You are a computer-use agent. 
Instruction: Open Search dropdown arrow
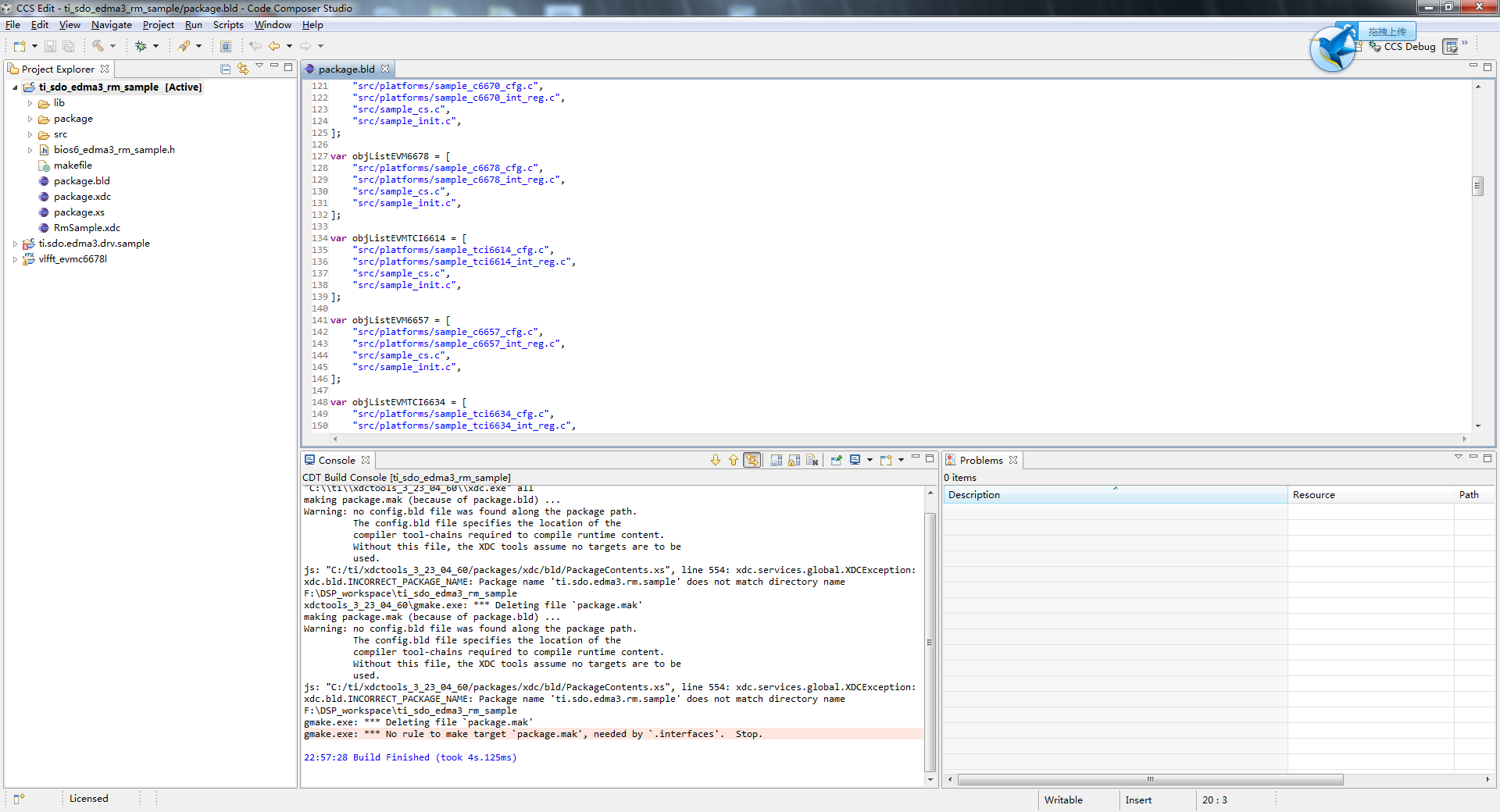coord(198,46)
